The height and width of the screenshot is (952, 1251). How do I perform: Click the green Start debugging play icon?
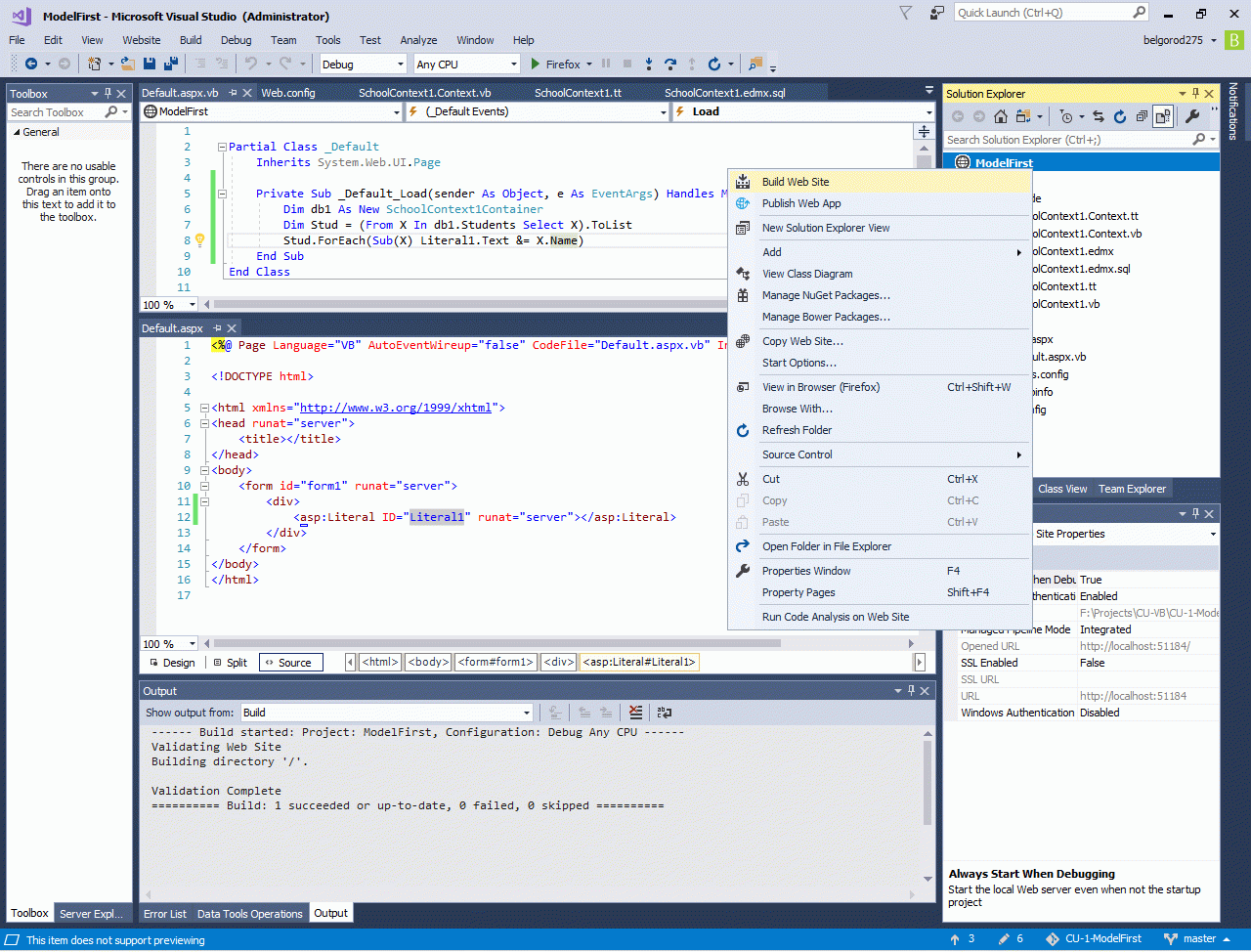[535, 64]
